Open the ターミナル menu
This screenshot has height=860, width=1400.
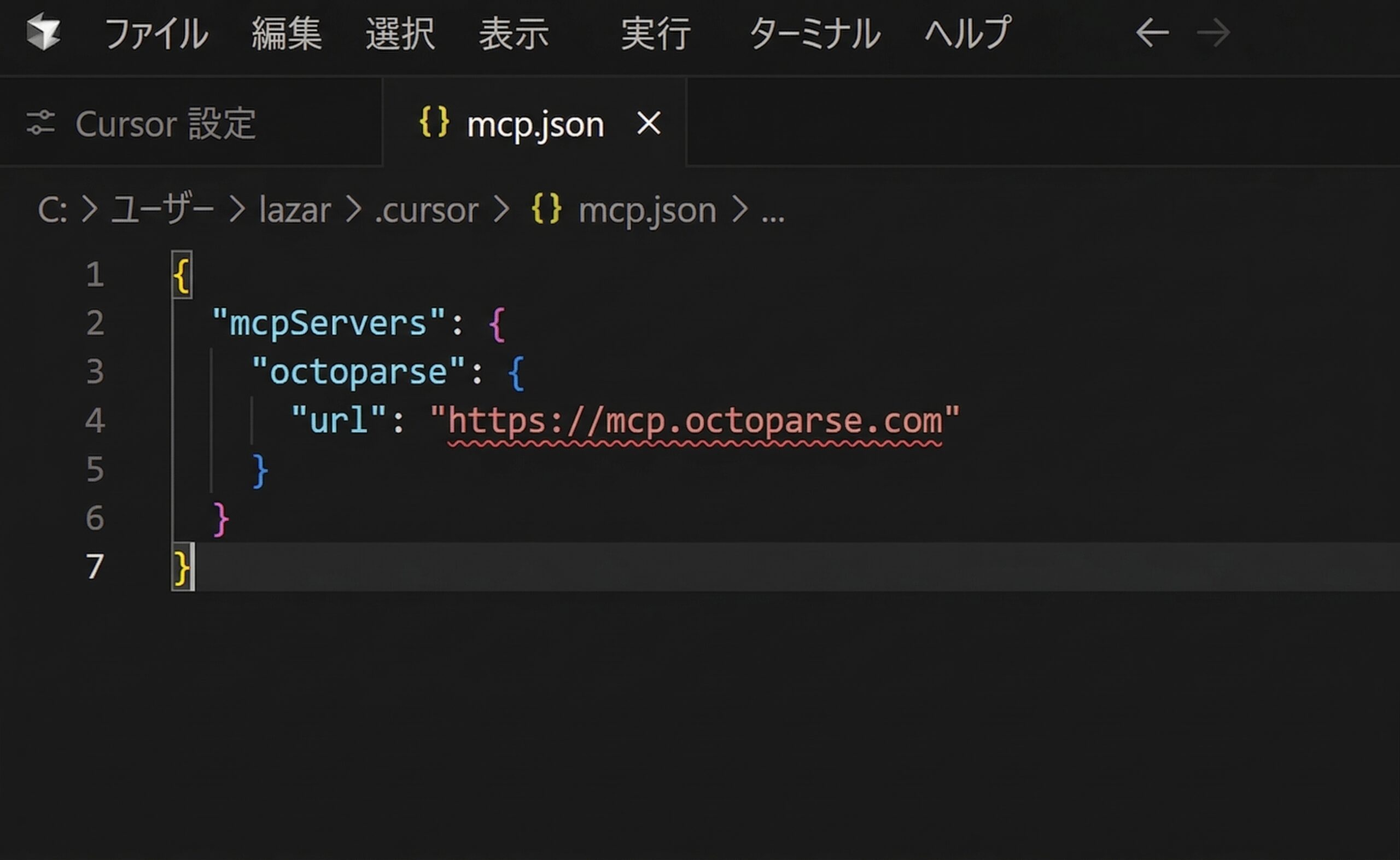tap(815, 33)
